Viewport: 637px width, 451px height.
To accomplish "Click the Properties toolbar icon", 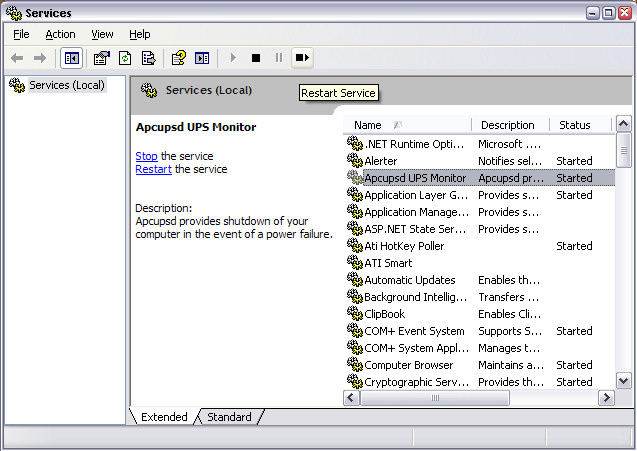I will tap(101, 58).
